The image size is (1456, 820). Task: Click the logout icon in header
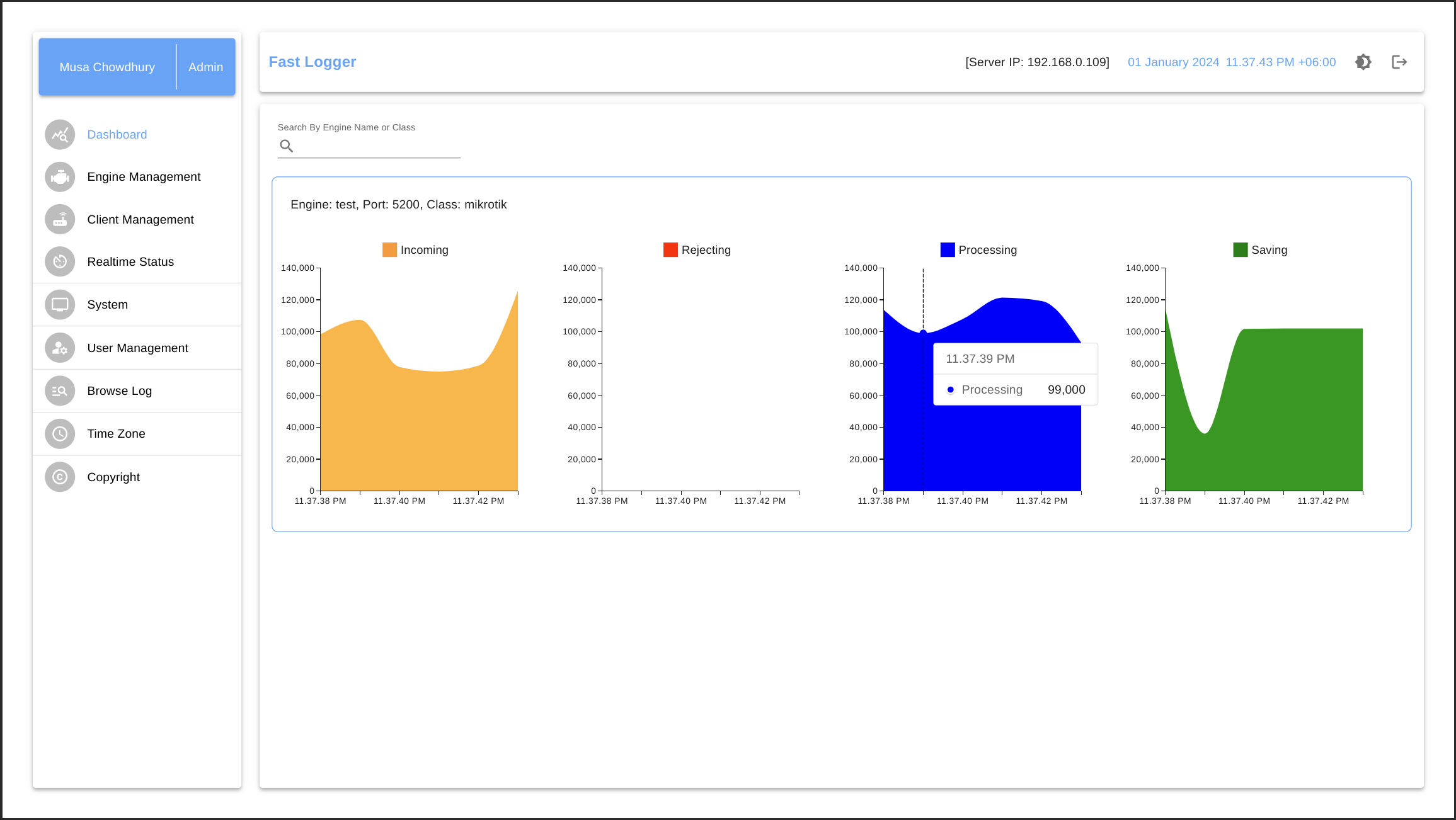(x=1399, y=62)
